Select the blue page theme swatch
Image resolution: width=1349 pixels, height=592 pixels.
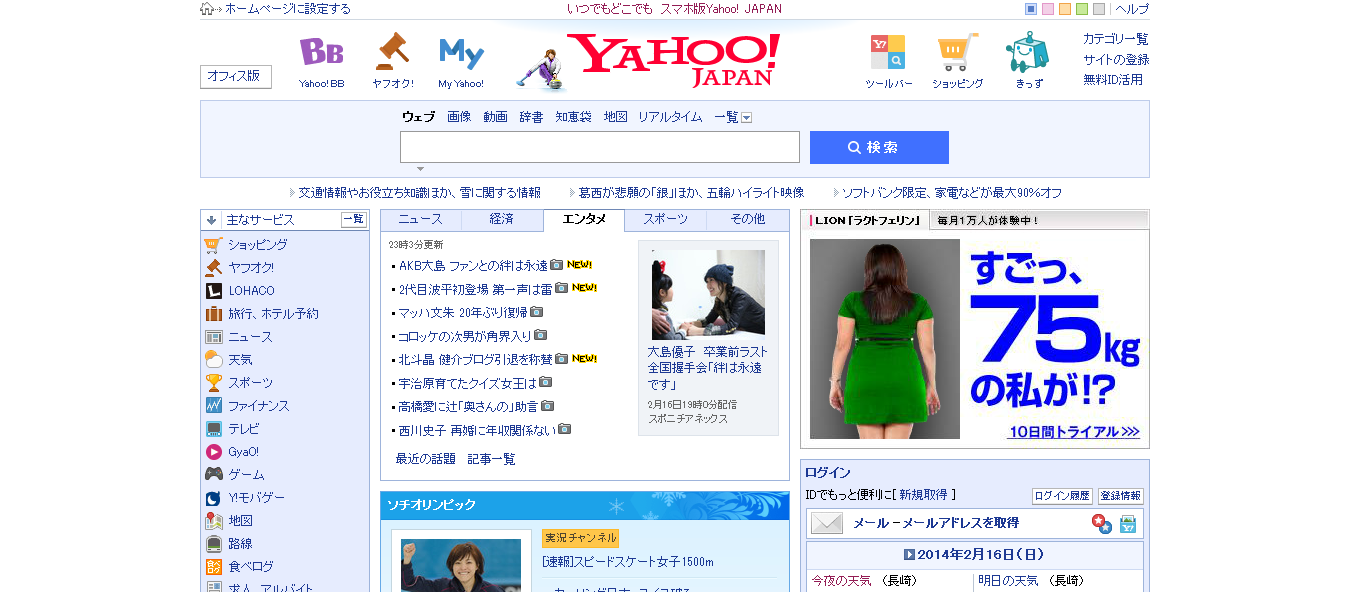coord(1031,9)
